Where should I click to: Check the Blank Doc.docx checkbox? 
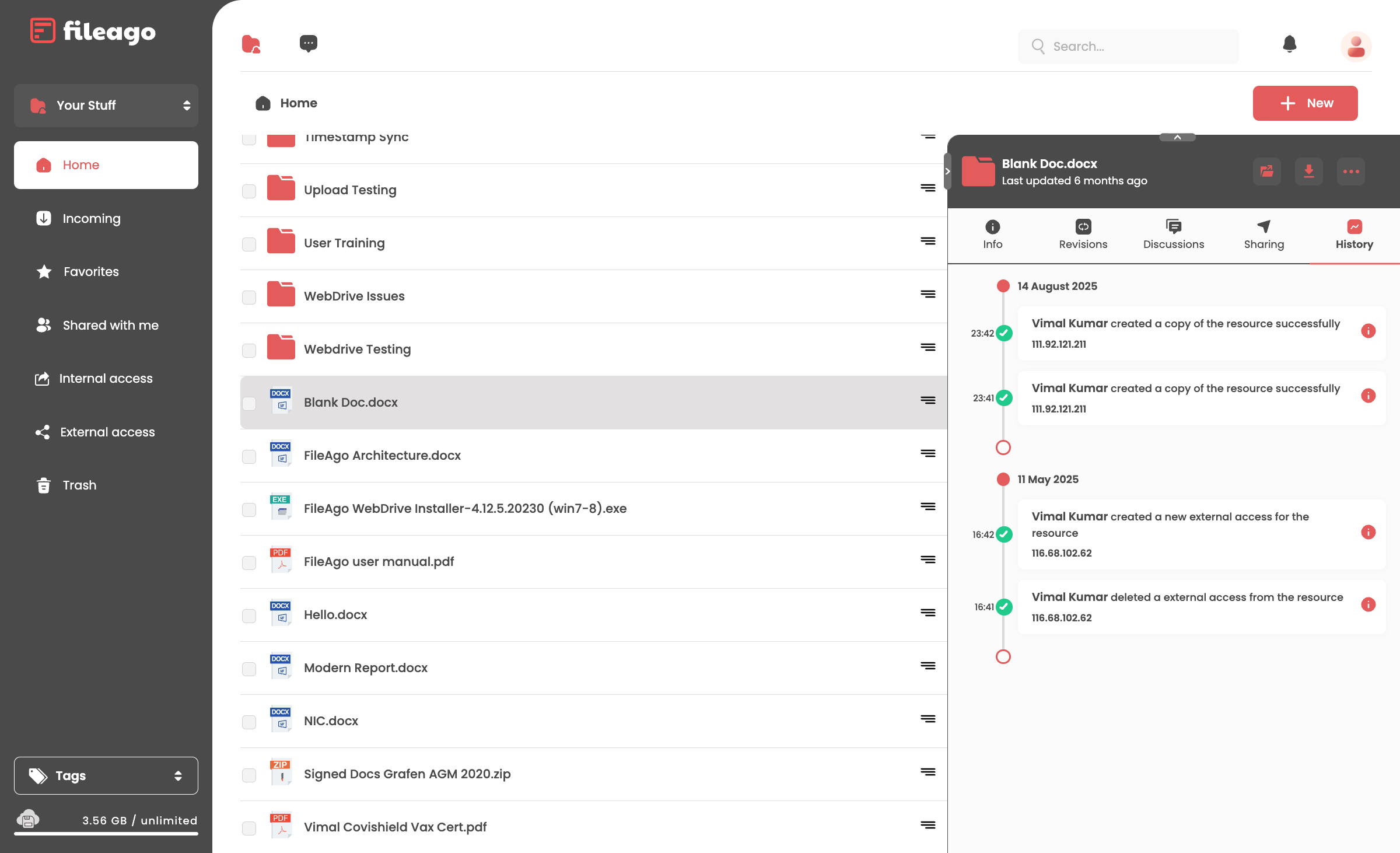[x=249, y=404]
